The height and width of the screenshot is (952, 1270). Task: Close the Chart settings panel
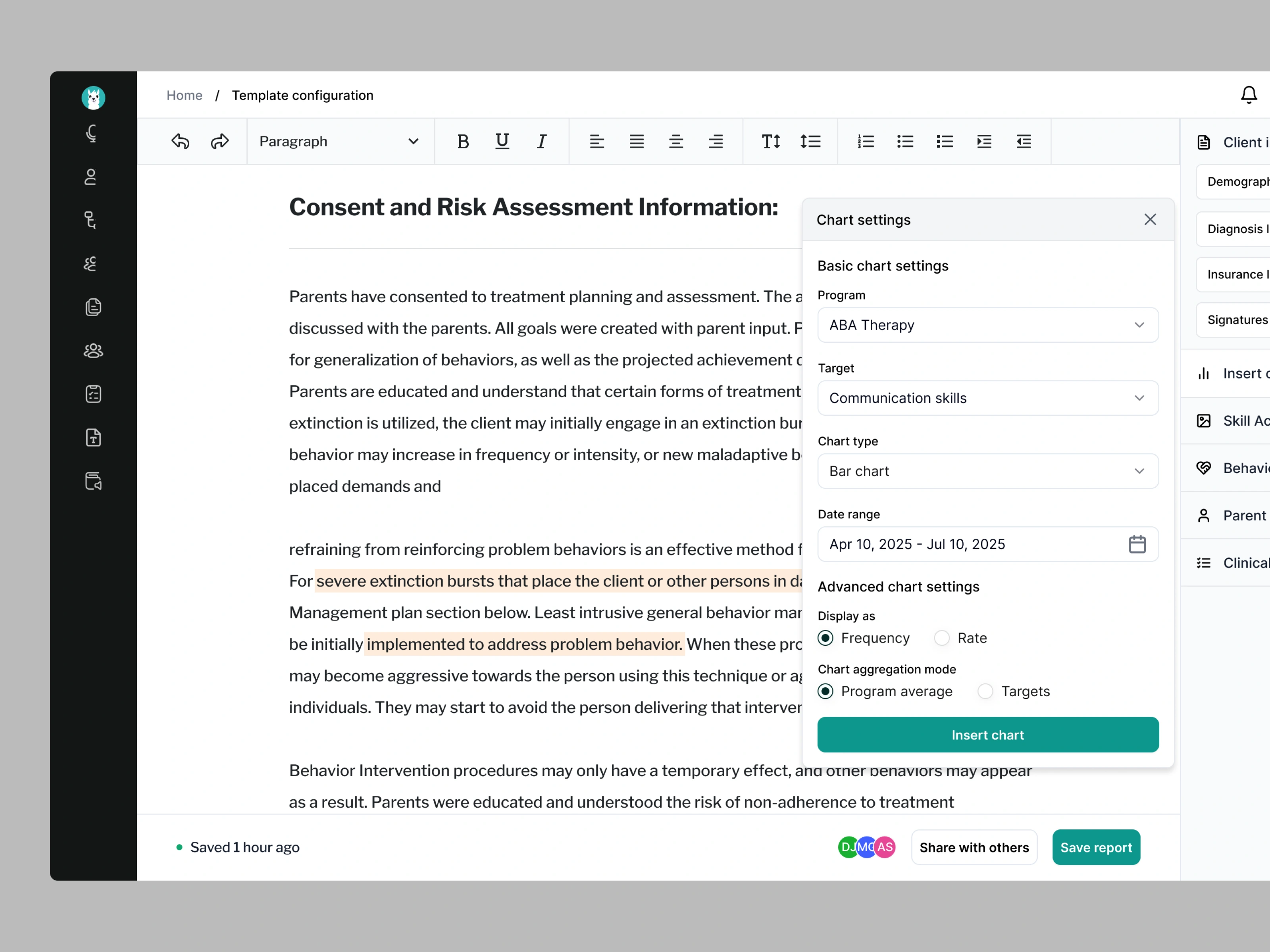point(1150,220)
